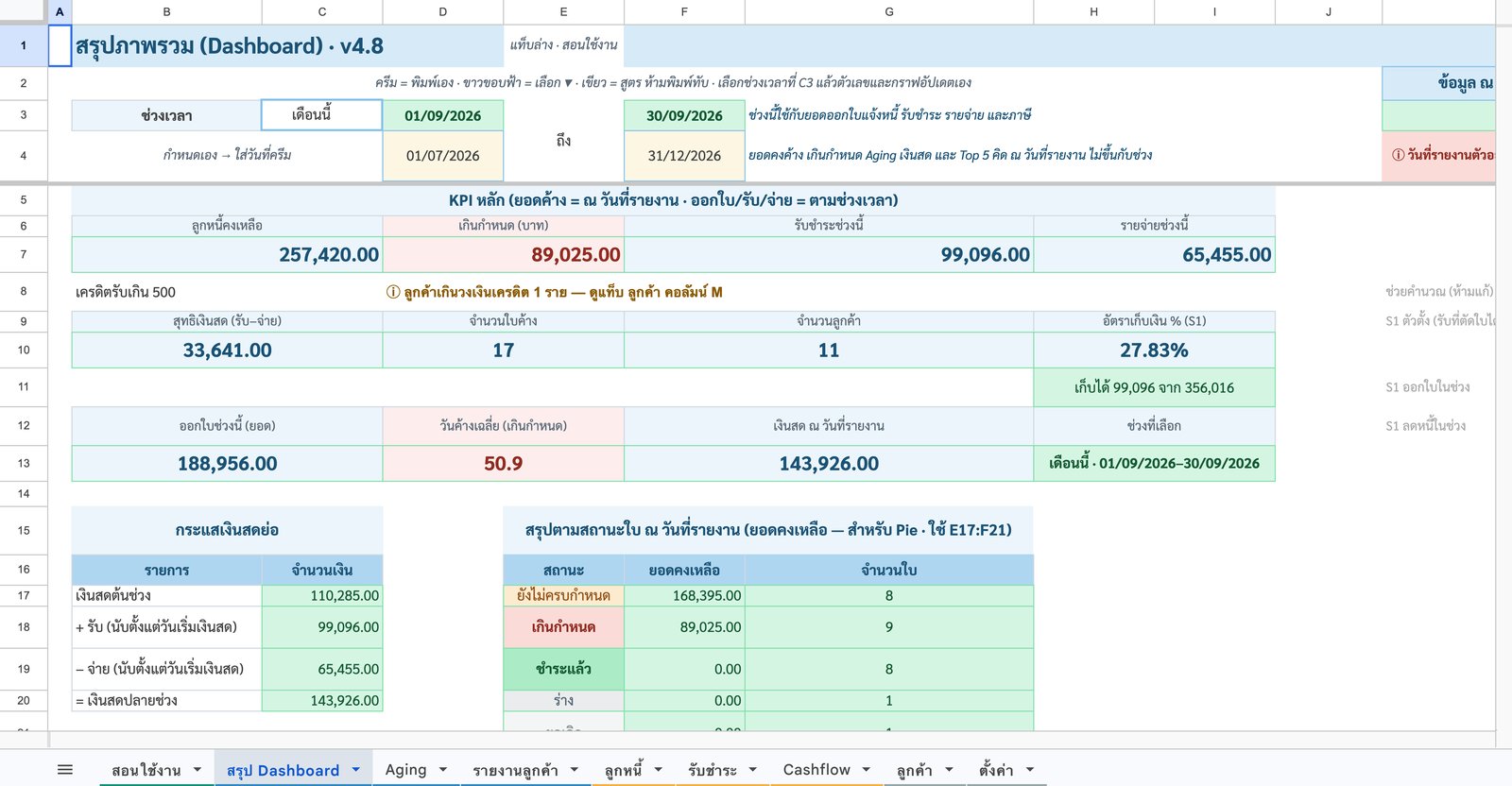Click the ชำระแล้ว status cell

coord(564,669)
